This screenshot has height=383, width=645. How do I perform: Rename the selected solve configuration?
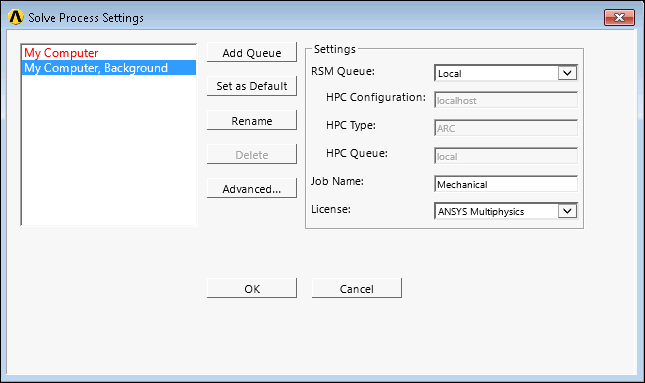pyautogui.click(x=252, y=121)
